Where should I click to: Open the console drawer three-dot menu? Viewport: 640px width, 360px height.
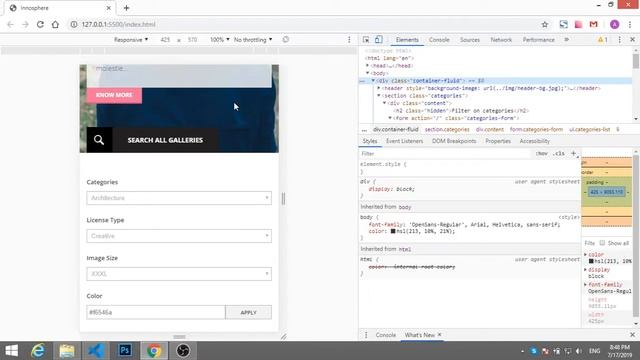point(366,335)
